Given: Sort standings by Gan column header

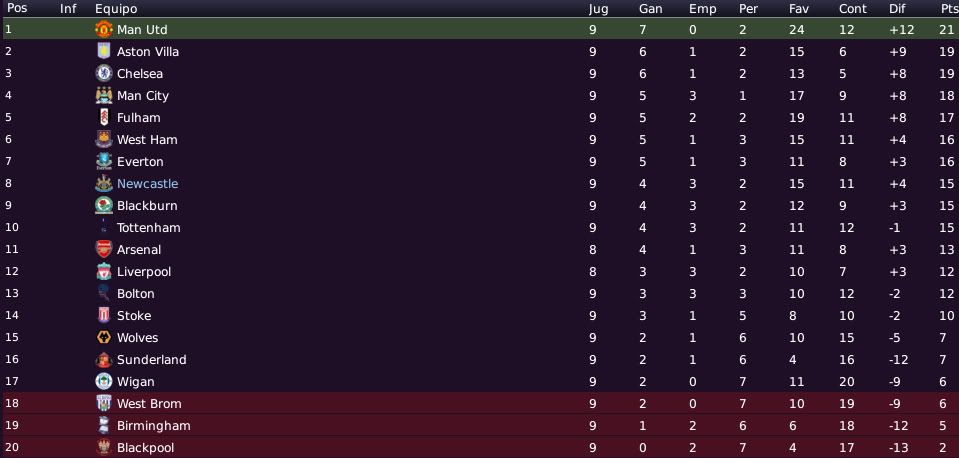Looking at the screenshot, I should [x=651, y=9].
